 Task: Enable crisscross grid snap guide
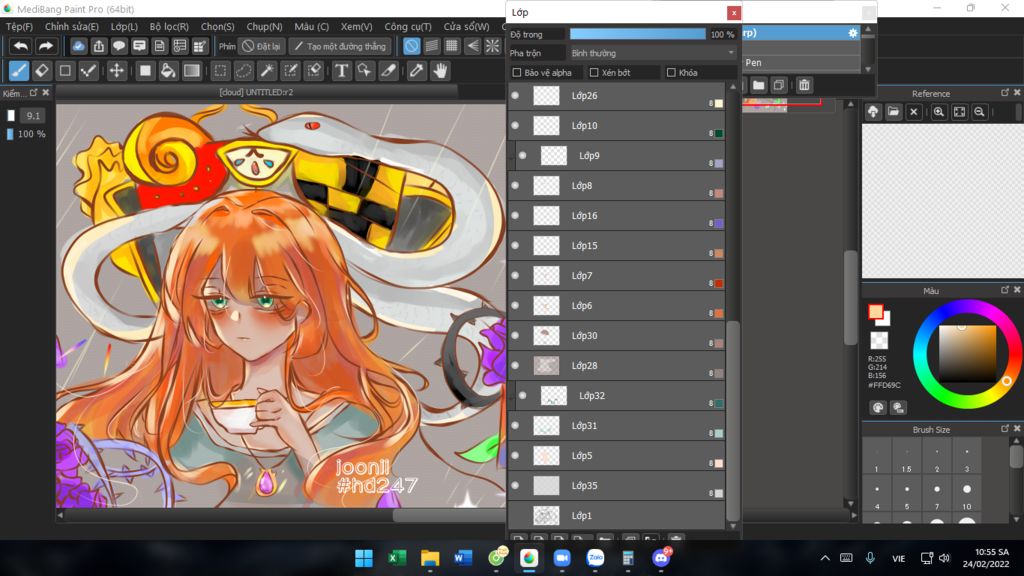coord(452,46)
